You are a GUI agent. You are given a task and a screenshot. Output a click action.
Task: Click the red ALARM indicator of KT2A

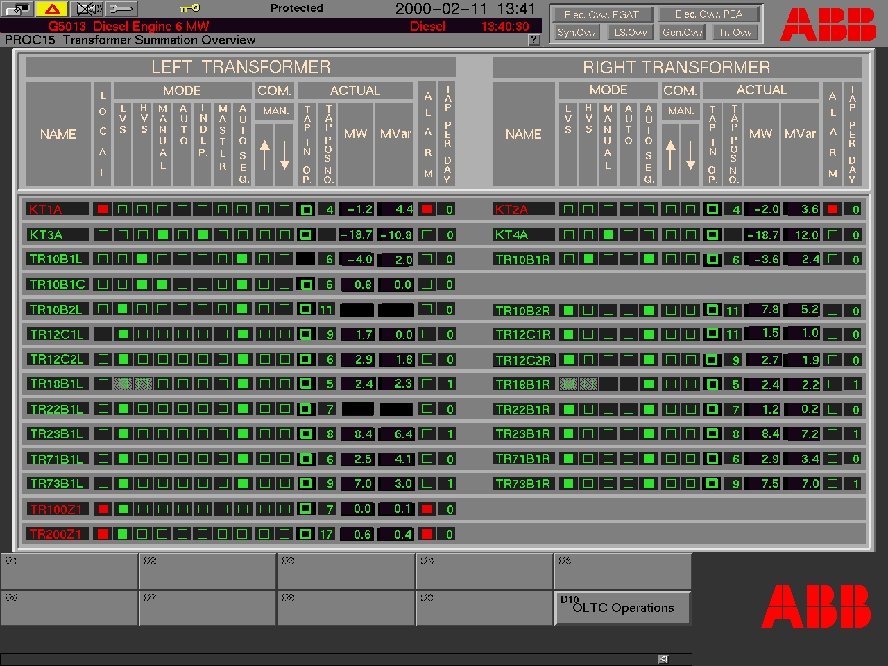832,210
